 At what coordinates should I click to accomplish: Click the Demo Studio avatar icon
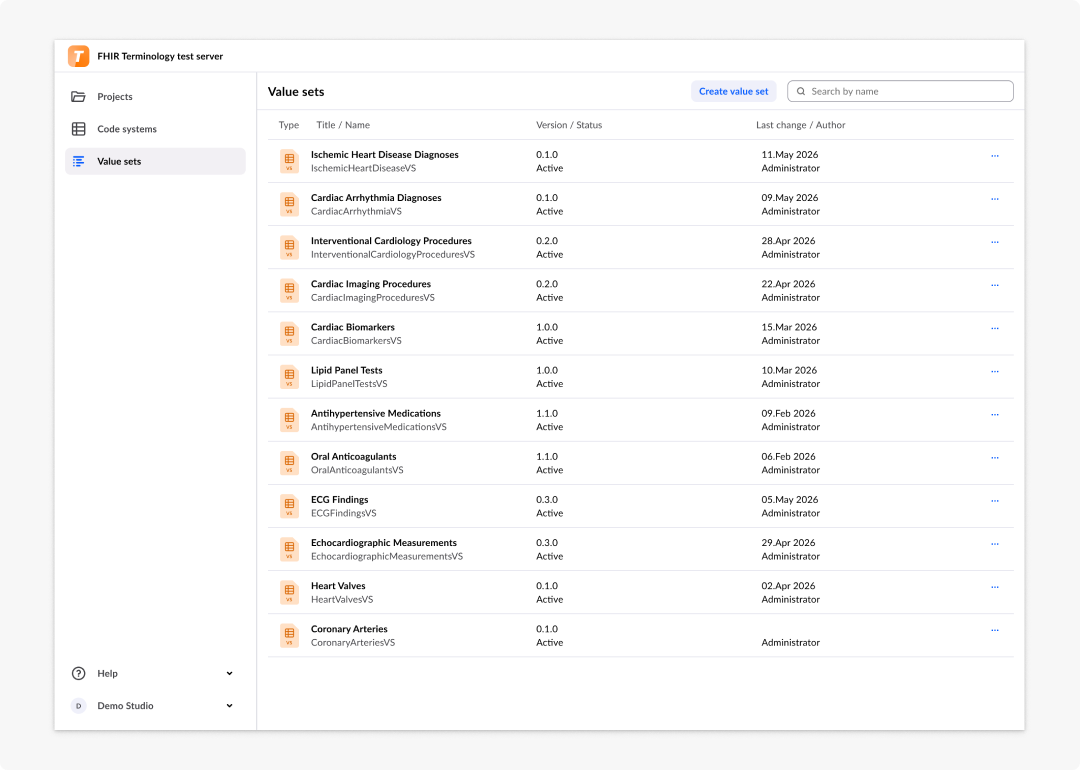[79, 706]
